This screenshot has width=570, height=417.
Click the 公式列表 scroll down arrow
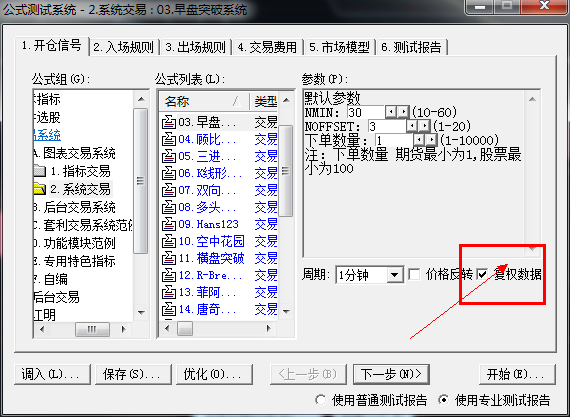286,312
